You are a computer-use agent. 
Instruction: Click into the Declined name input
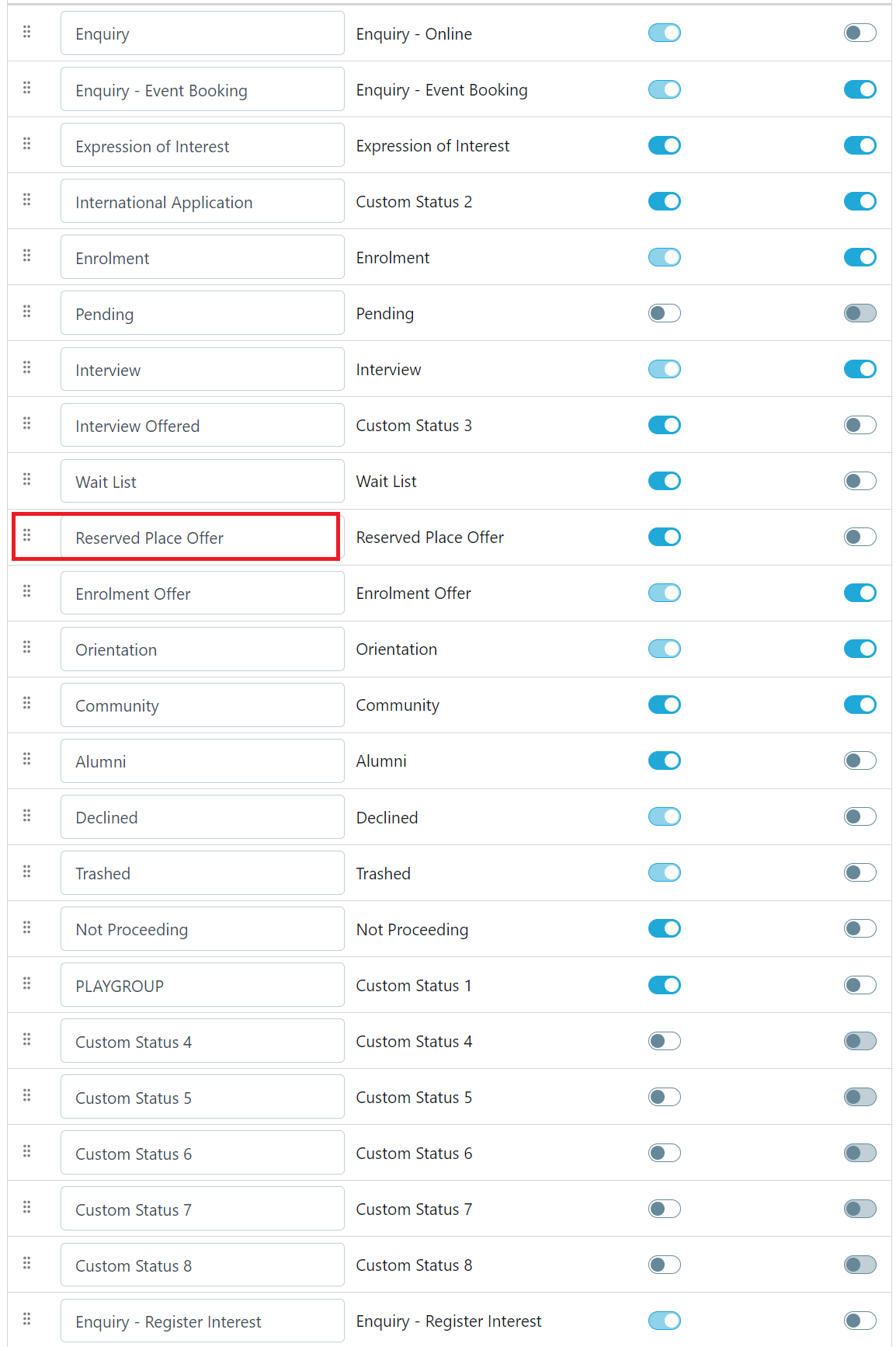[x=202, y=817]
